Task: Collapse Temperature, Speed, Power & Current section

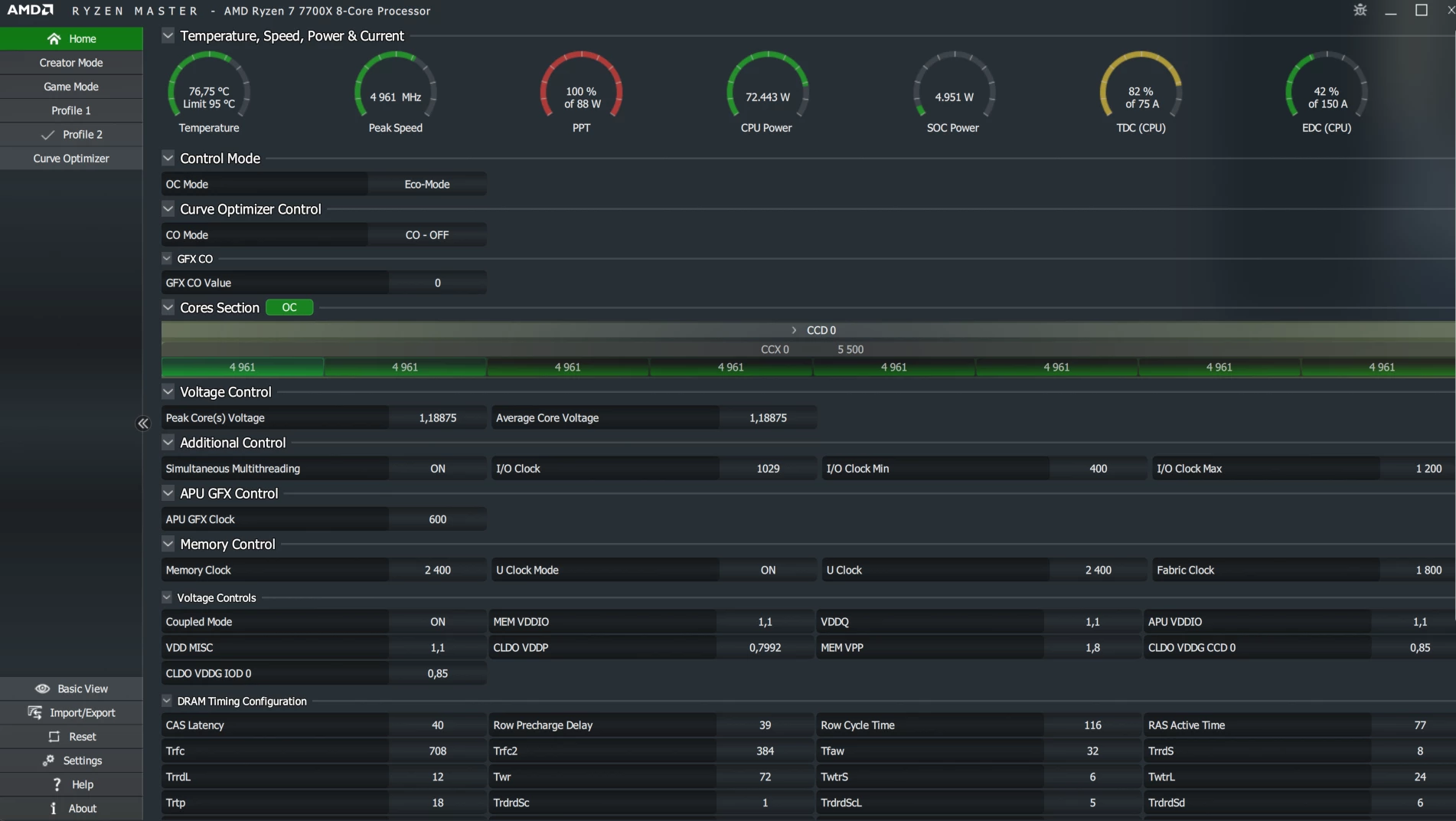Action: [x=168, y=35]
